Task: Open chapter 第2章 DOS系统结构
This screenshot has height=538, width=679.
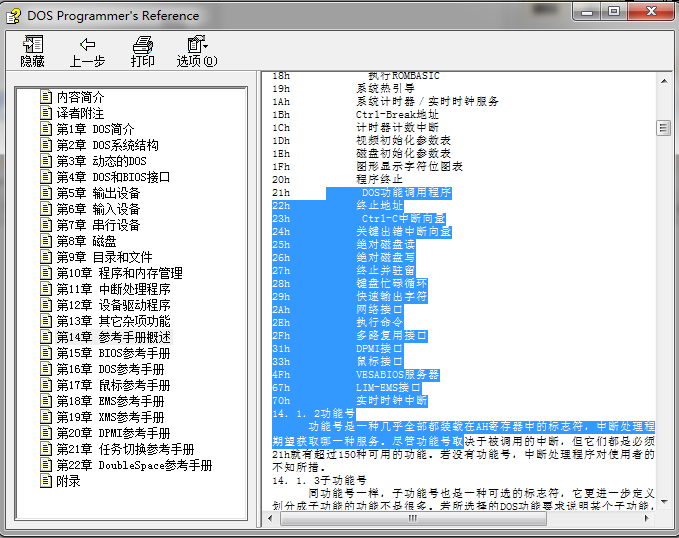Action: click(107, 145)
